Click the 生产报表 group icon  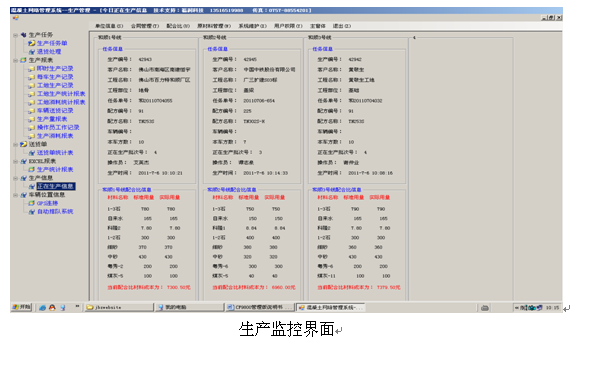pyautogui.click(x=23, y=60)
